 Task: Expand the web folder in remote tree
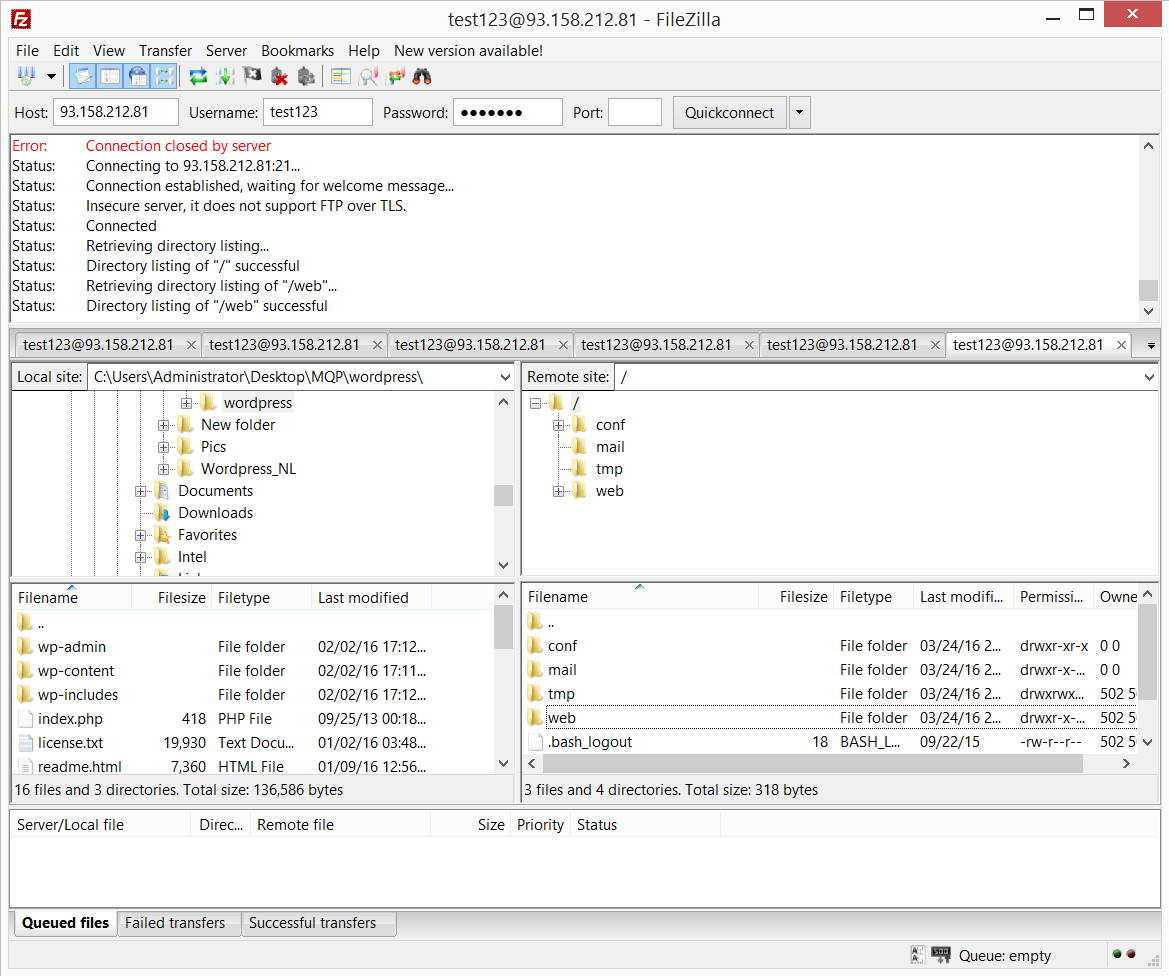click(x=558, y=491)
